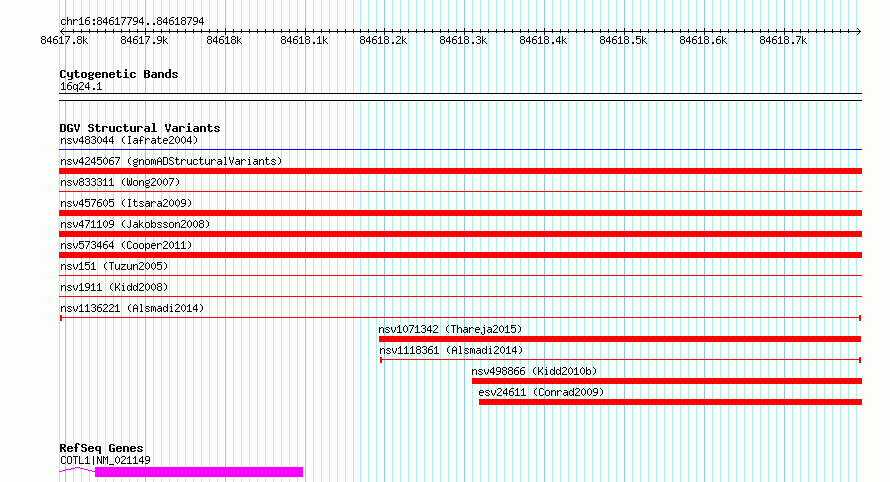Open the RefSeq Genes track title
The height and width of the screenshot is (482, 890).
coord(101,448)
